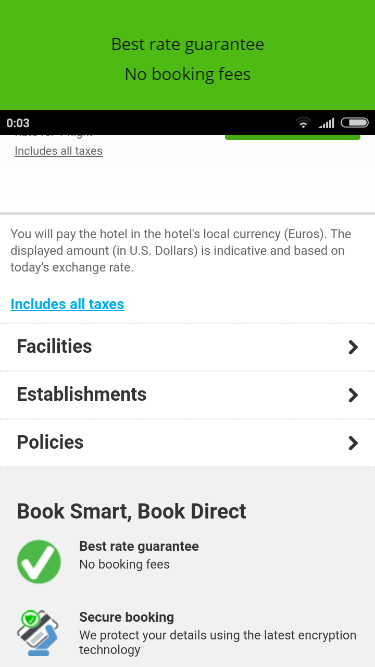Screen dimensions: 375x667
Task: Click the signal strength icon
Action: (x=327, y=123)
